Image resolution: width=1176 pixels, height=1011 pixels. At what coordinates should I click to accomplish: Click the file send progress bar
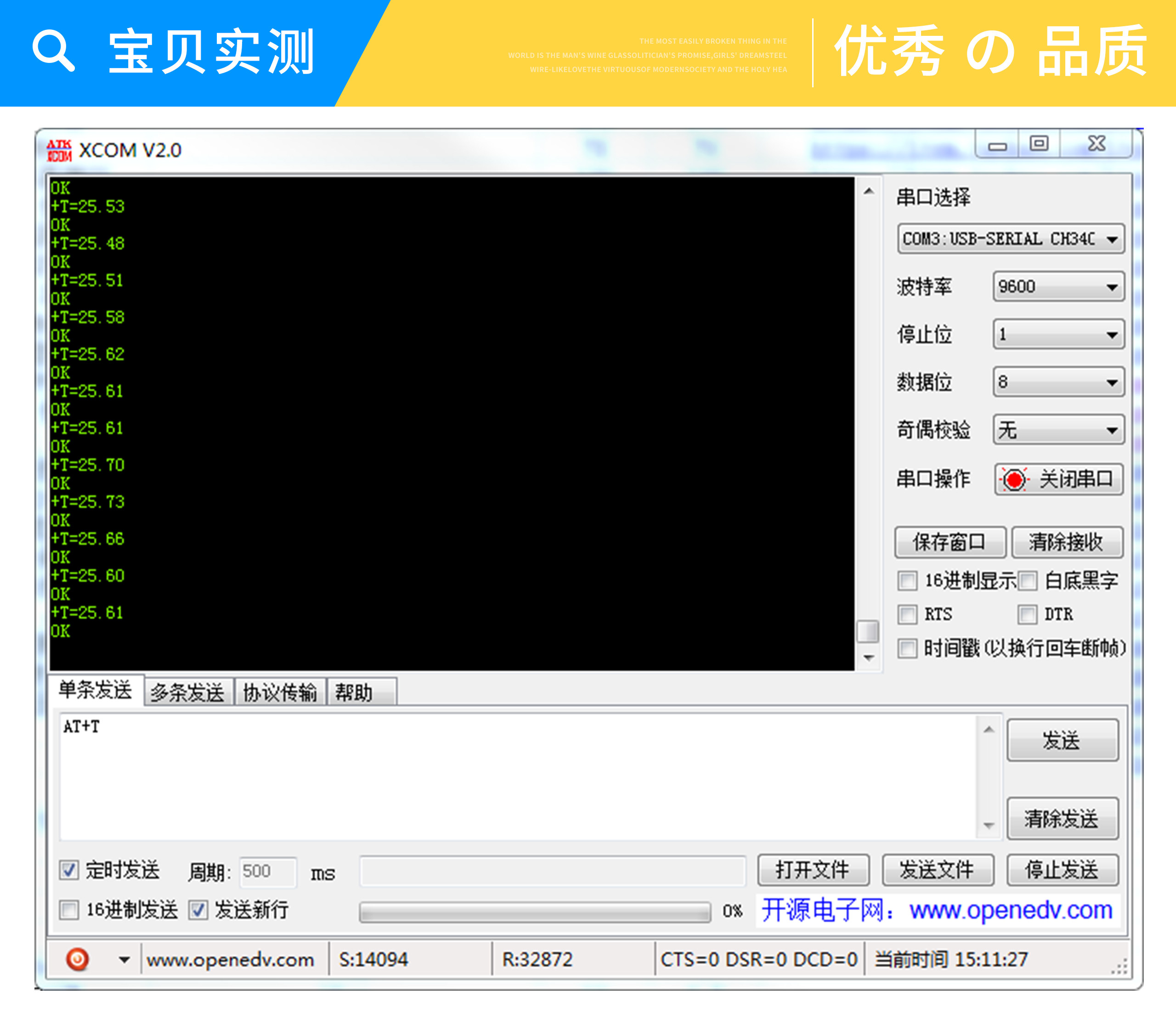pyautogui.click(x=535, y=912)
